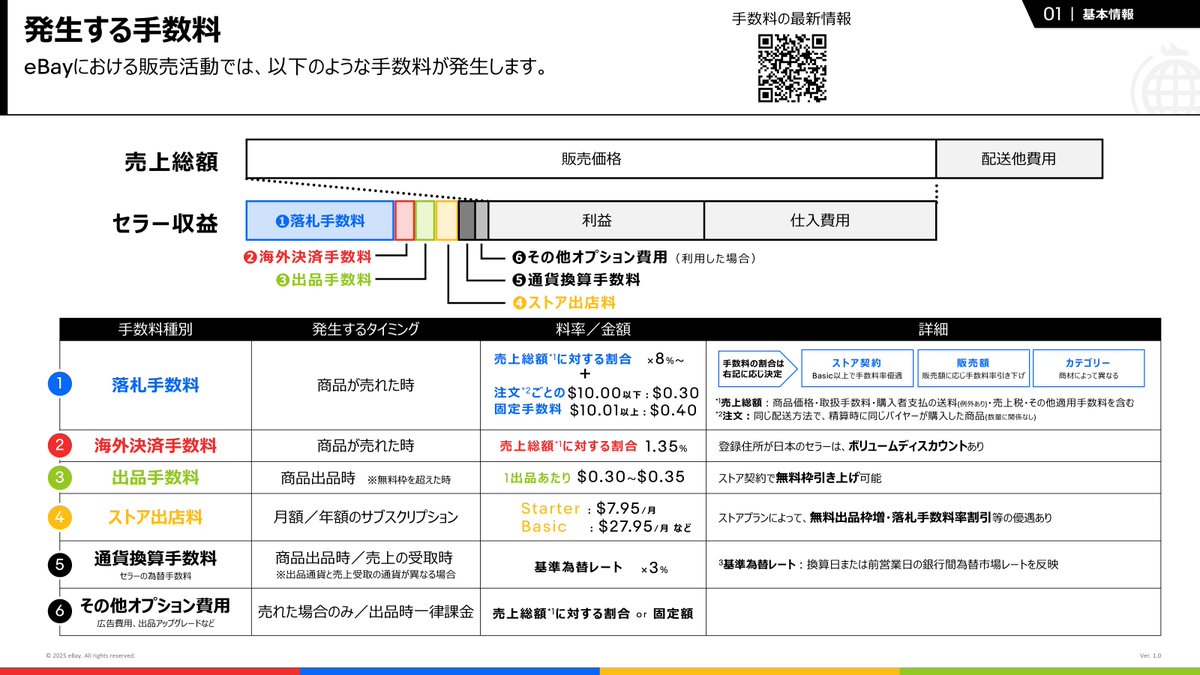The height and width of the screenshot is (675, 1200).
Task: Click the 発生する手数料 slide title
Action: tap(123, 30)
